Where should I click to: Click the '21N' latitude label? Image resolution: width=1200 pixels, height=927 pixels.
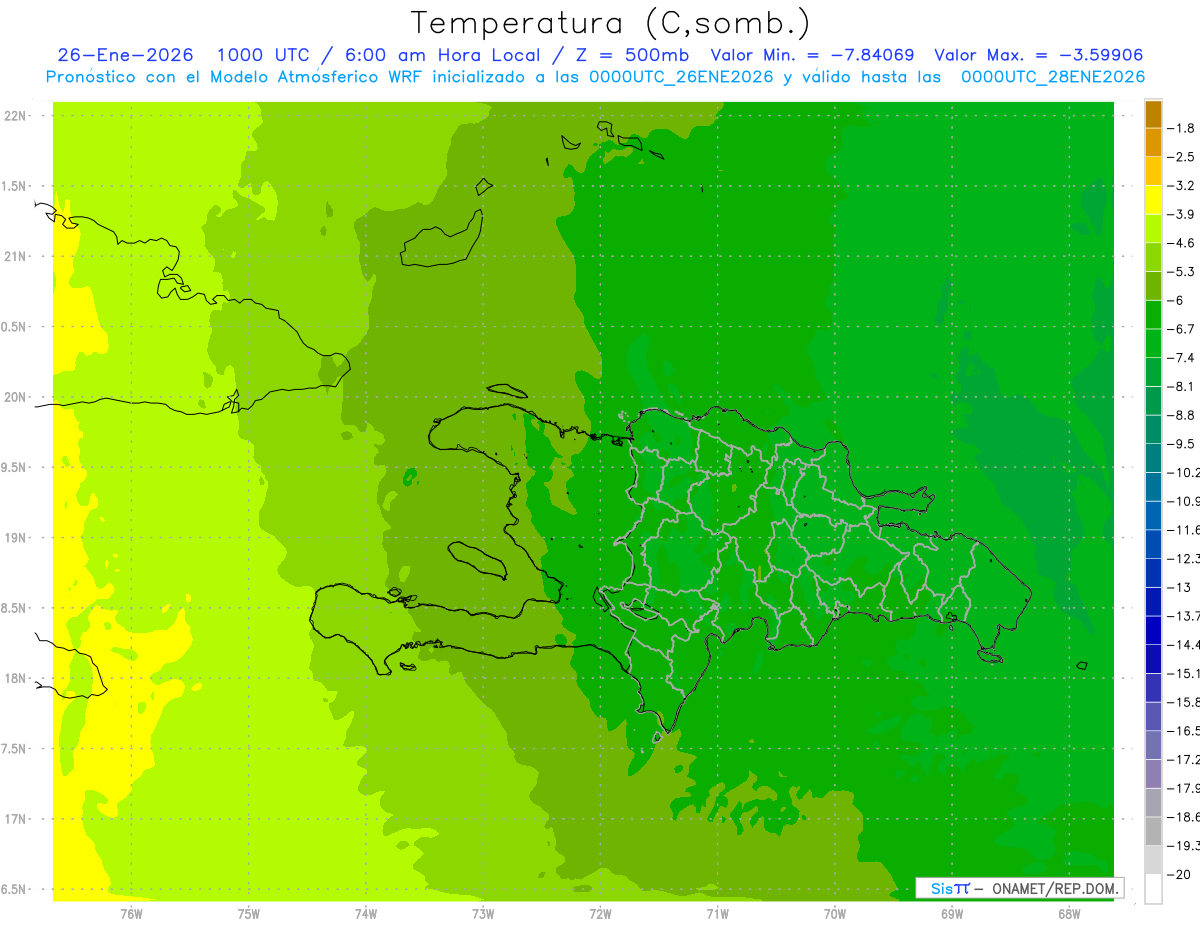[15, 257]
